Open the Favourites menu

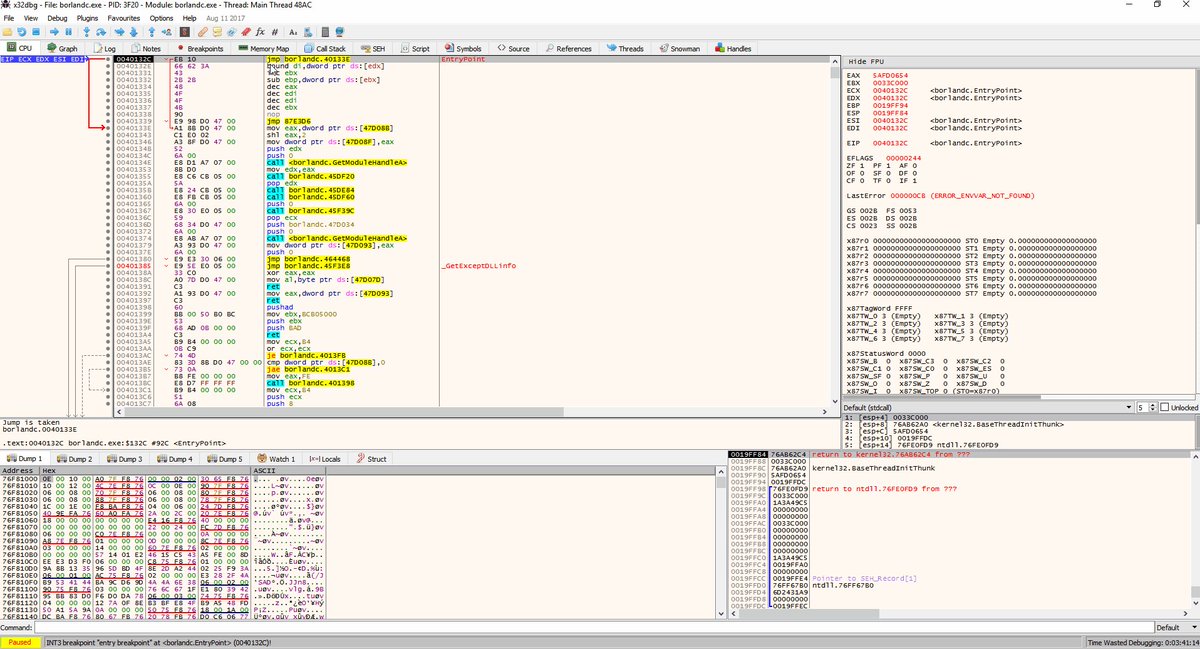click(124, 18)
